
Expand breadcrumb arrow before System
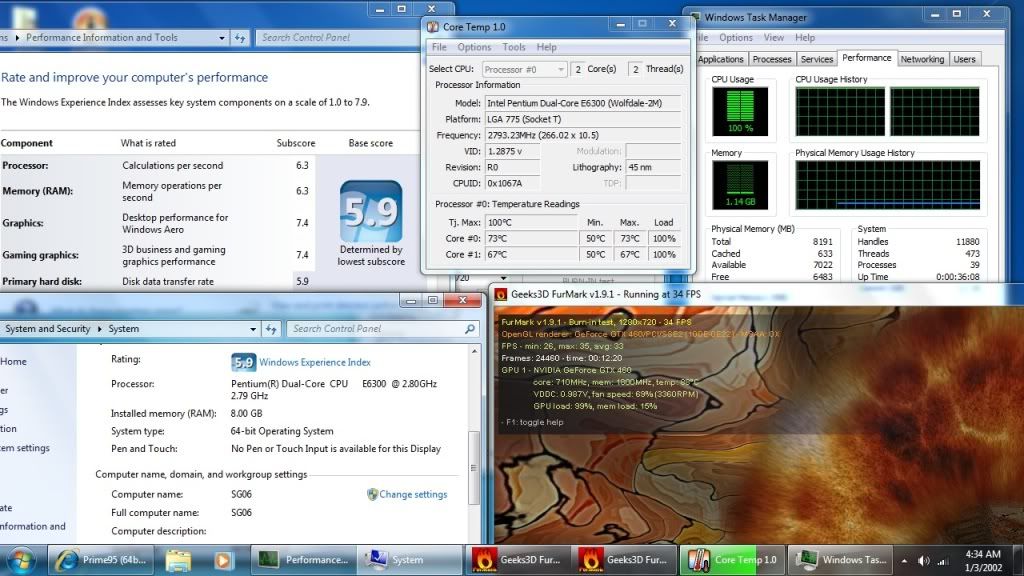pos(99,329)
